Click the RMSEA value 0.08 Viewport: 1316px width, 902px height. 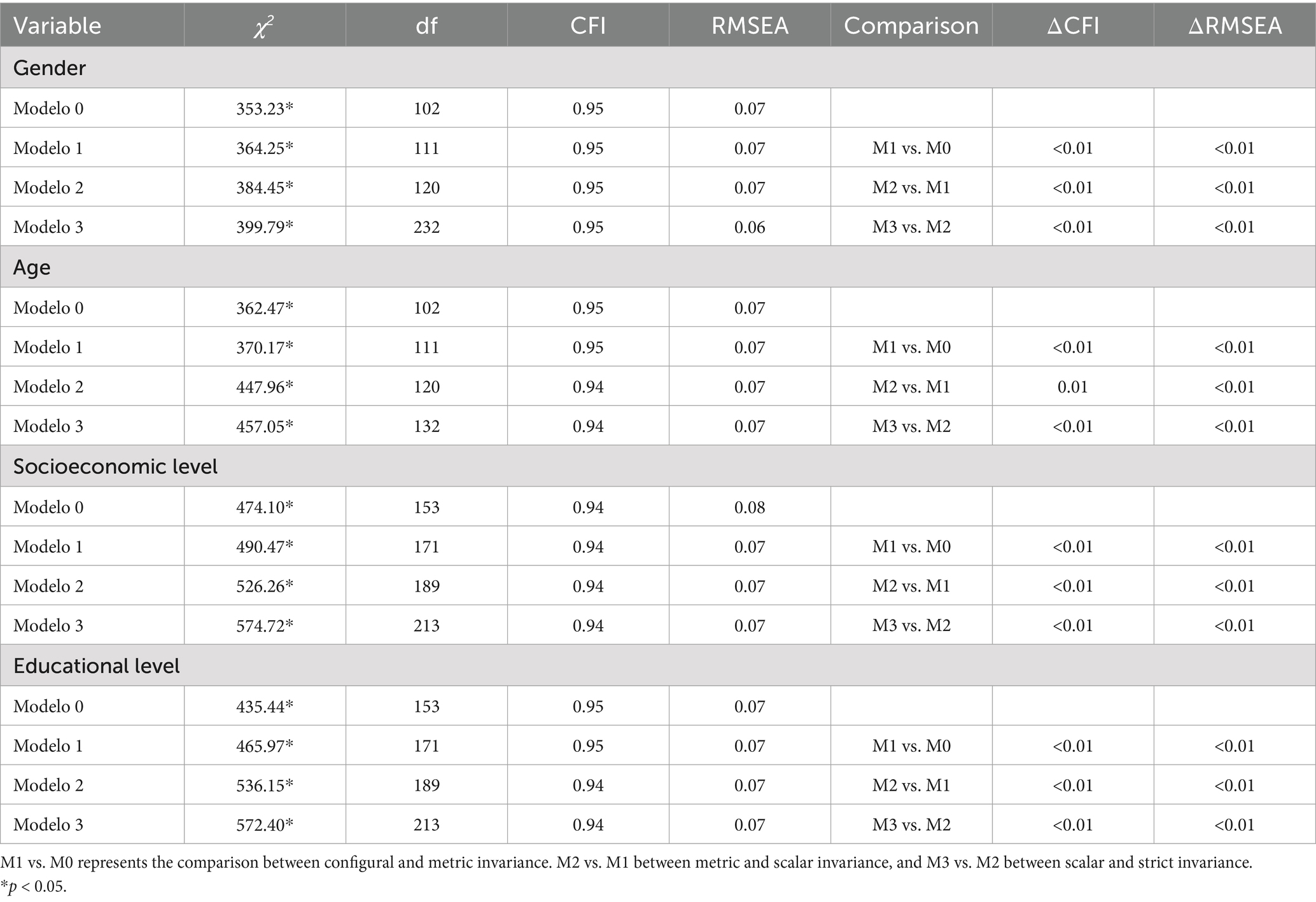point(750,507)
